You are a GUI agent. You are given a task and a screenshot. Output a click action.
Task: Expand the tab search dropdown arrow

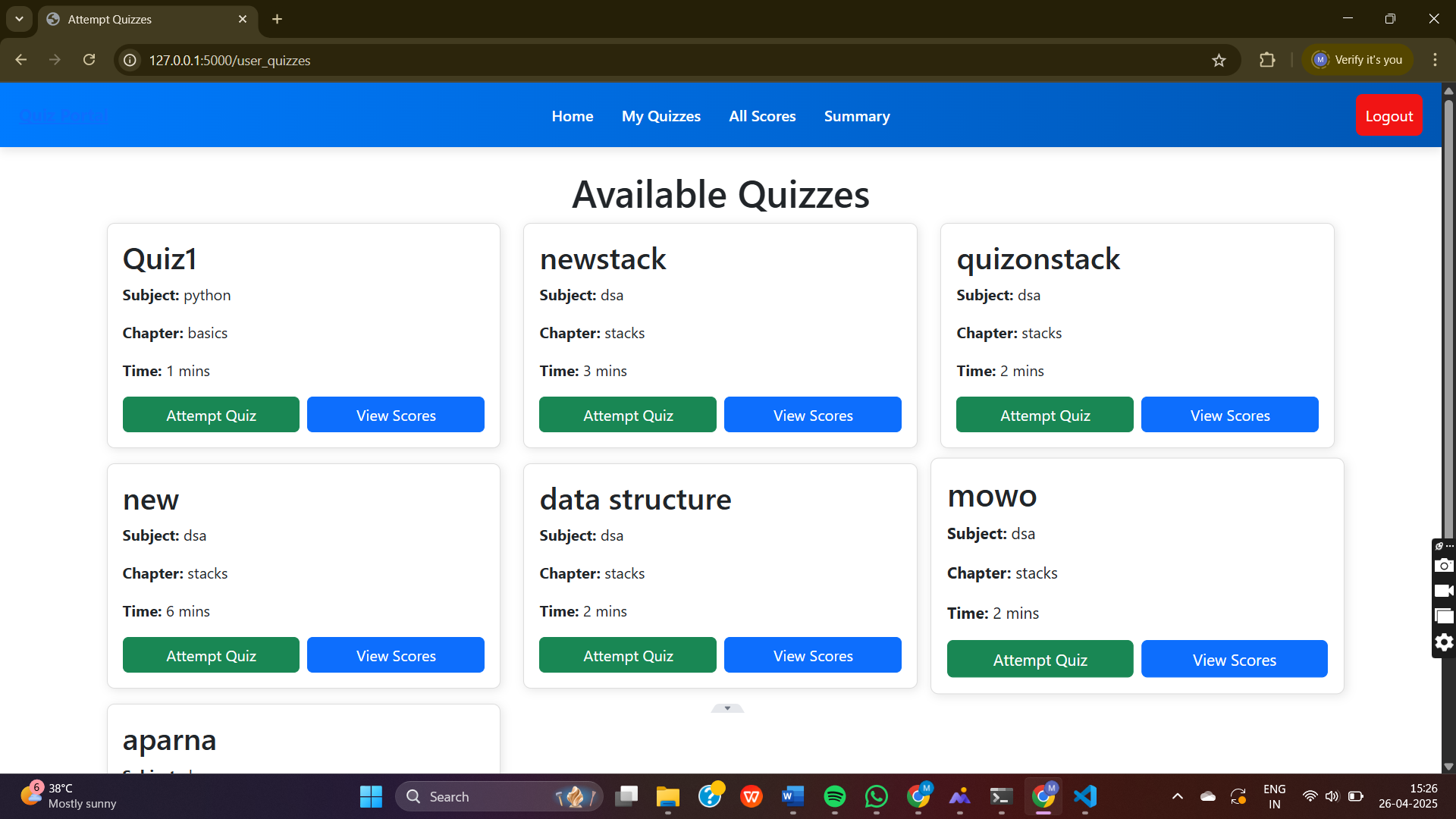(x=19, y=19)
